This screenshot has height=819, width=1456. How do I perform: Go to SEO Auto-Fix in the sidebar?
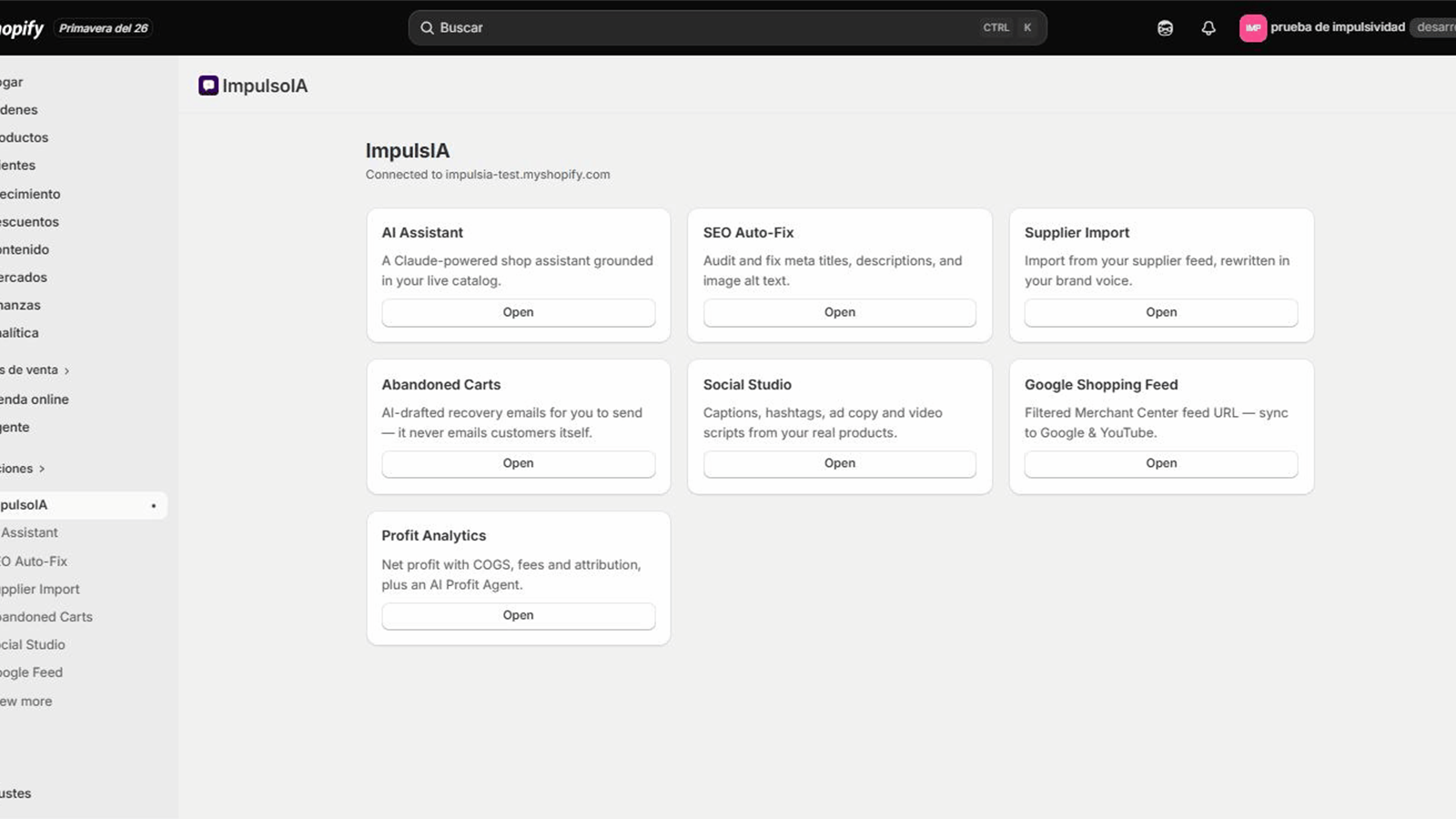coord(34,561)
